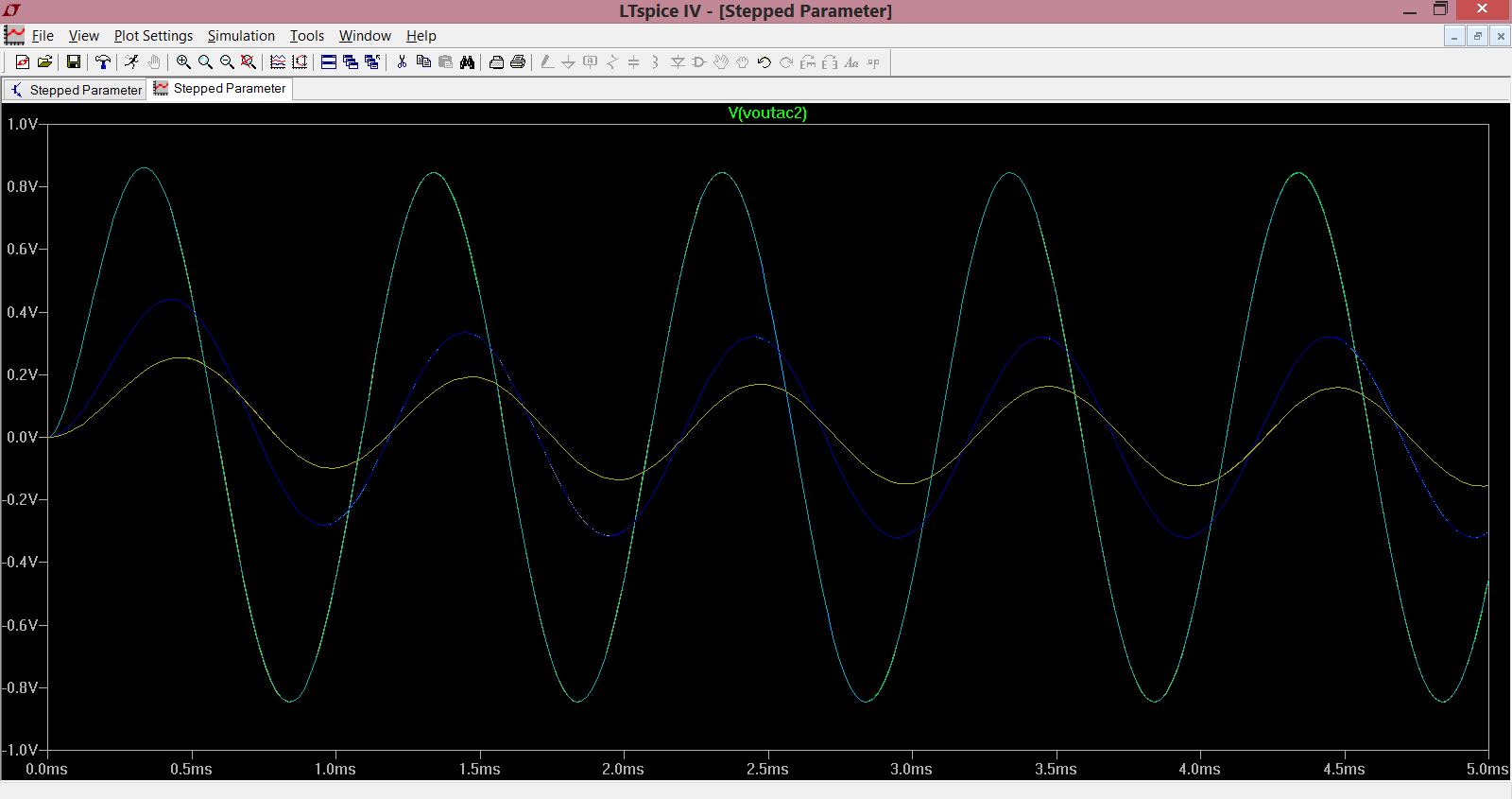Screen dimensions: 1512x799
Task: Select the Inductor component tool
Action: tap(655, 62)
